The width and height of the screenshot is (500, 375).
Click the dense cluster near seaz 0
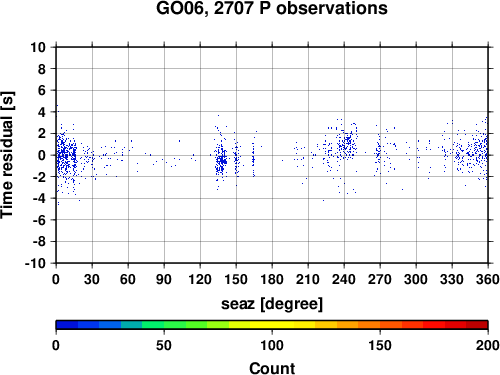[66, 156]
